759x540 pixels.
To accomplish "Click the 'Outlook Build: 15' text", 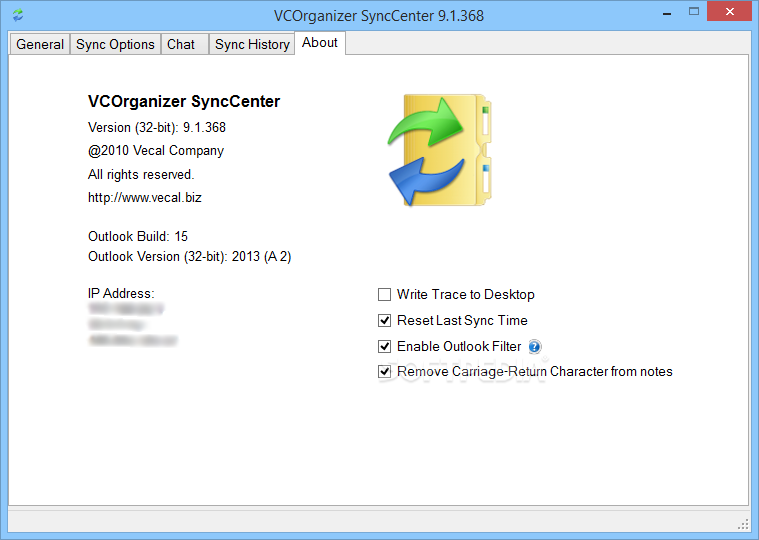I will 138,236.
